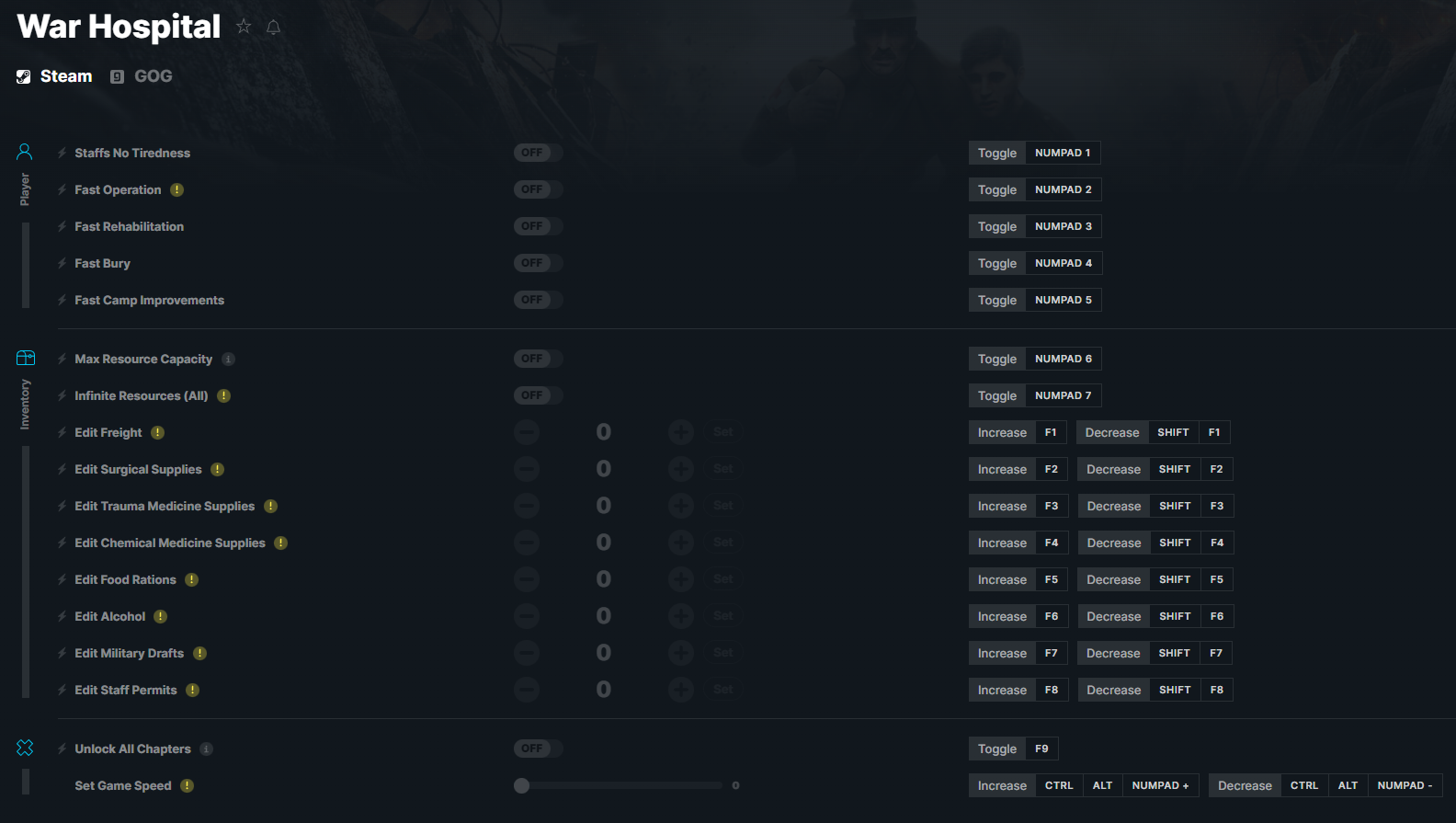The width and height of the screenshot is (1456, 823).
Task: Toggle Fast Camp Improvements on
Action: click(538, 300)
